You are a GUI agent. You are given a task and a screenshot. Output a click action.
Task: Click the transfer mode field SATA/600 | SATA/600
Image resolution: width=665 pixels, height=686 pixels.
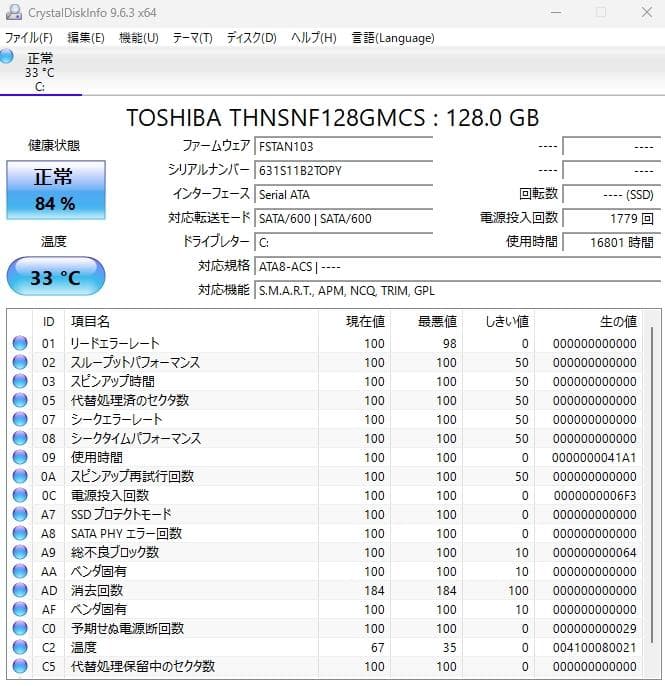point(343,218)
